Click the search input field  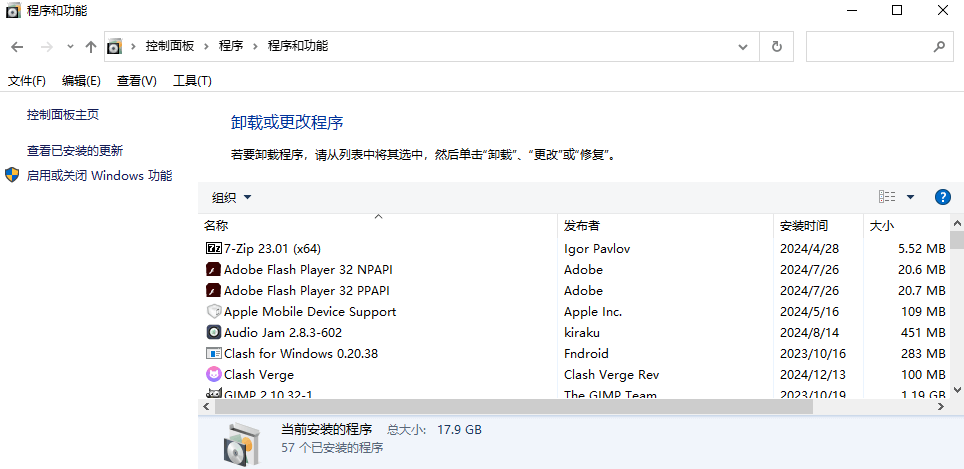coord(868,46)
